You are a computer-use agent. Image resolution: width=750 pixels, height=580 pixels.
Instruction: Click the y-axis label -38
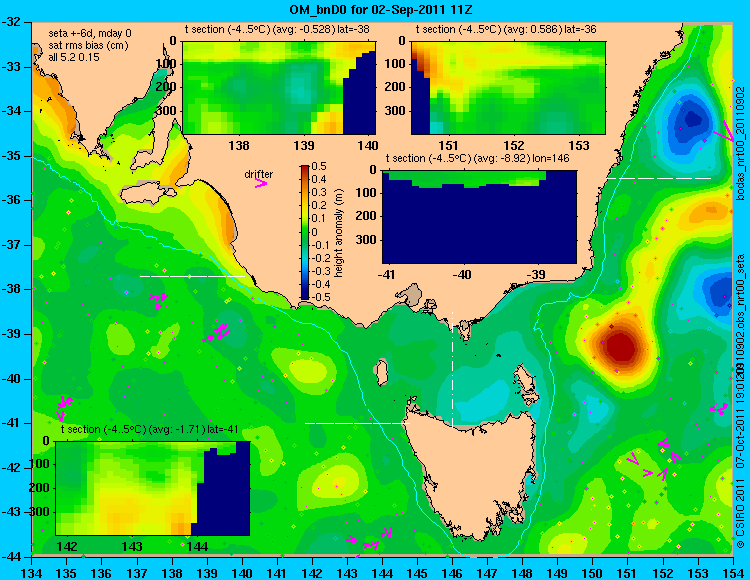click(x=13, y=289)
